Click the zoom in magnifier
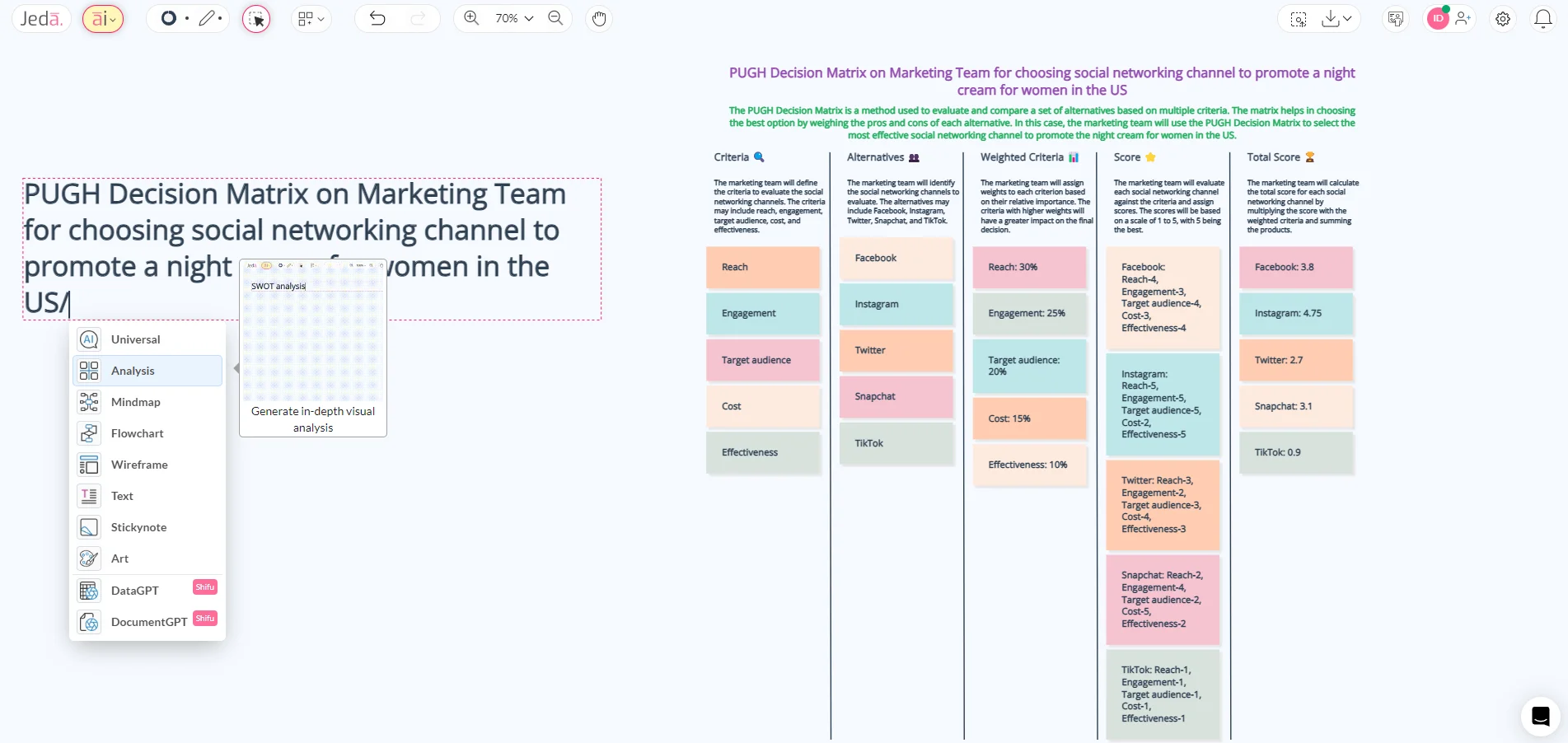Image resolution: width=1568 pixels, height=743 pixels. click(470, 17)
